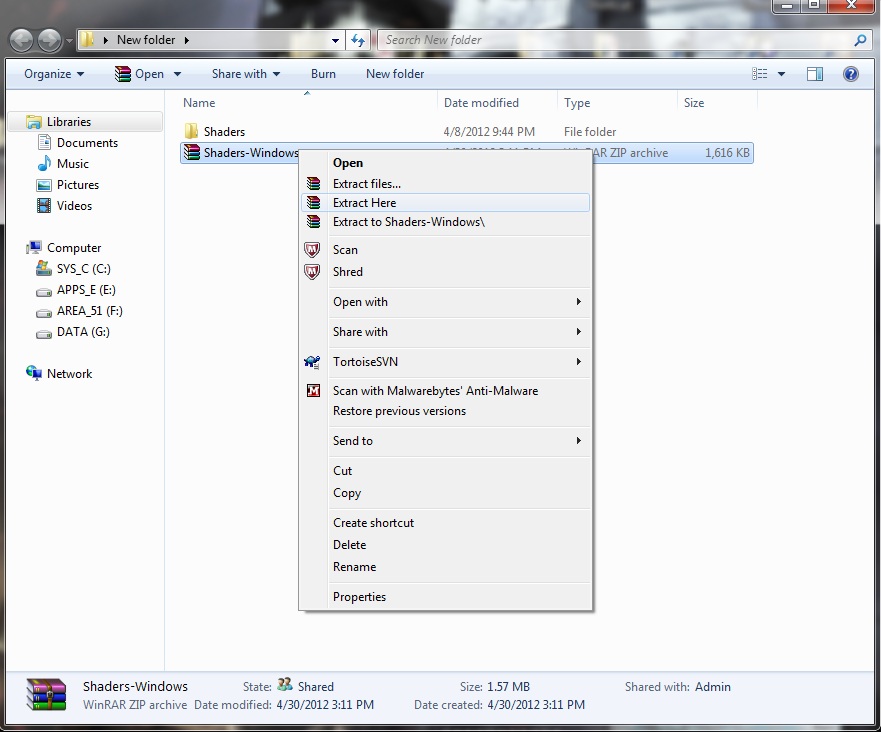Select Delete in the context menu
The image size is (881, 732).
446,544
